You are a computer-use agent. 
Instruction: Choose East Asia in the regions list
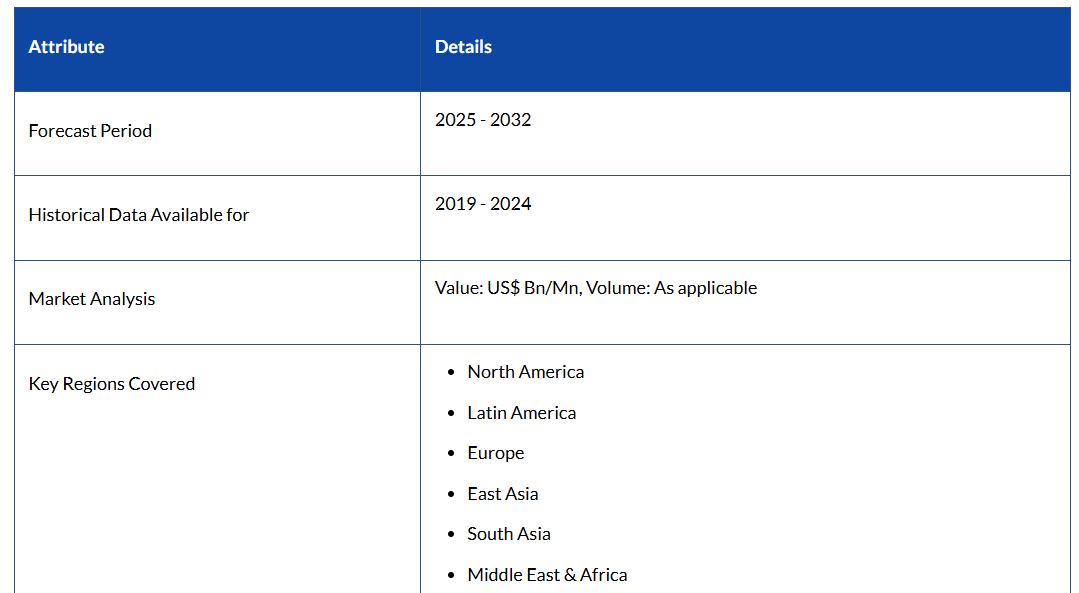pyautogui.click(x=502, y=494)
